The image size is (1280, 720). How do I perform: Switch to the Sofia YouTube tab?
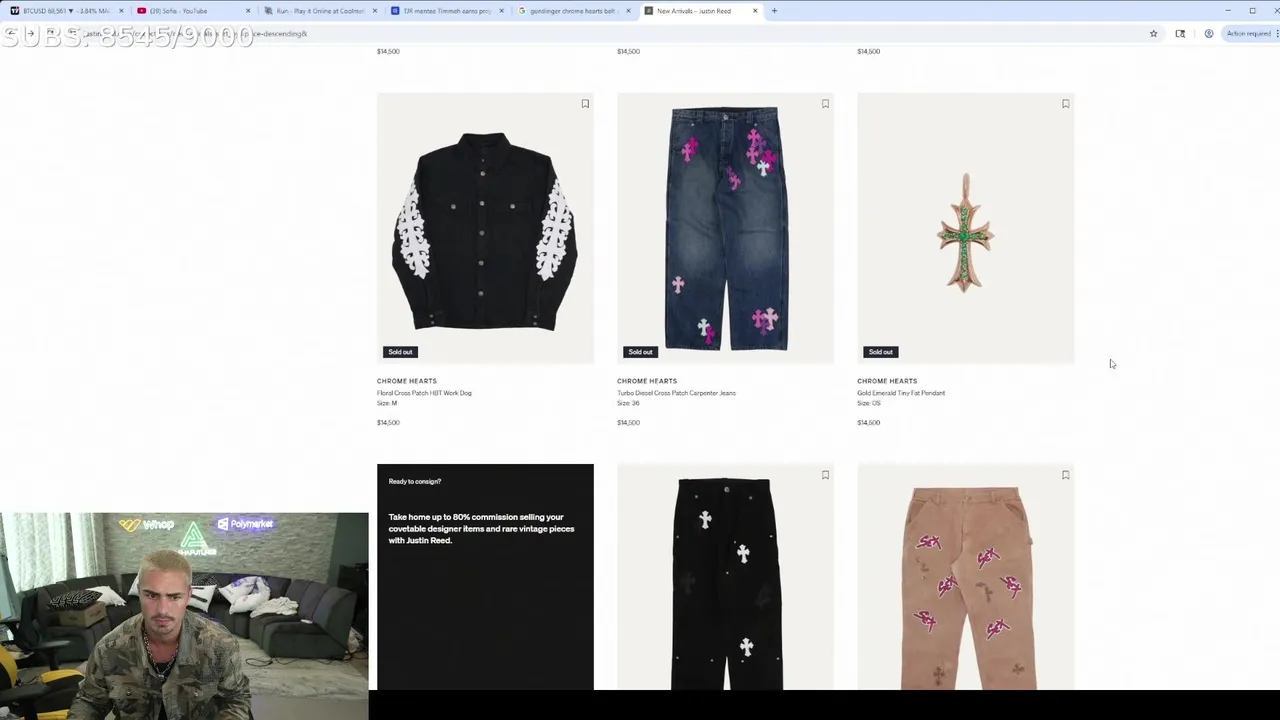tap(192, 11)
